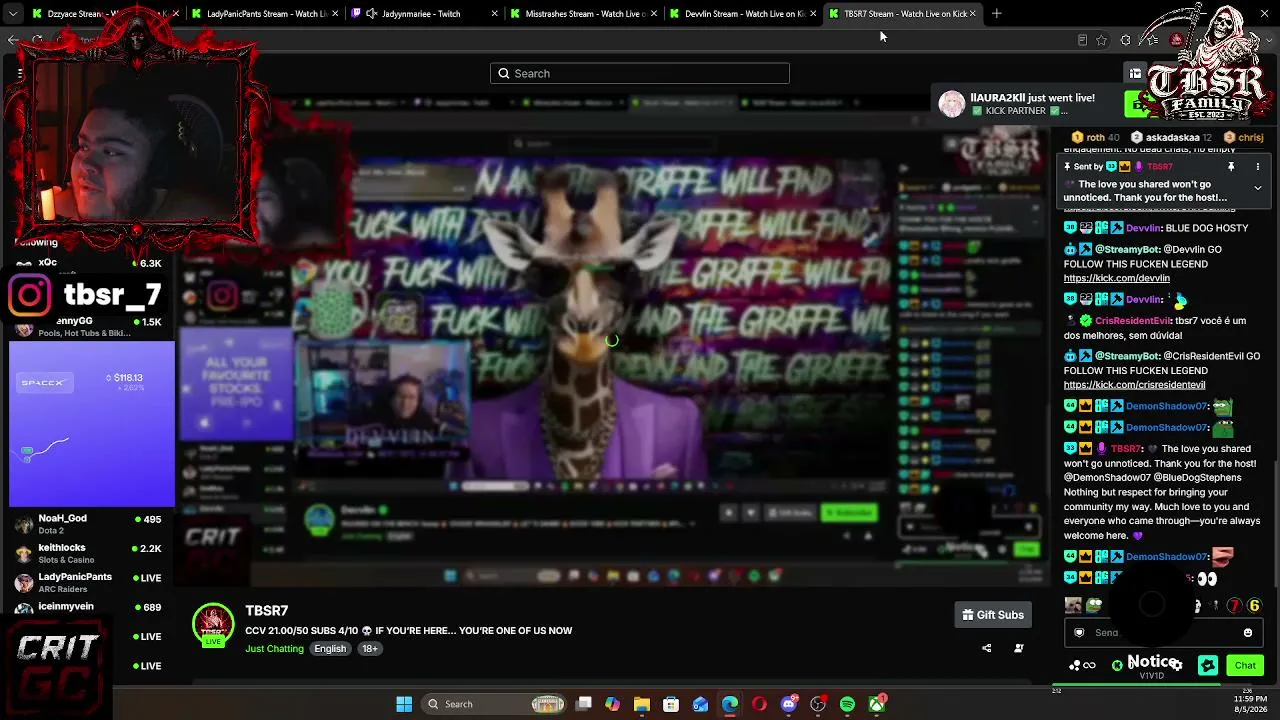Click the red 7 emote in quick emotes
The image size is (1280, 720).
point(1235,605)
